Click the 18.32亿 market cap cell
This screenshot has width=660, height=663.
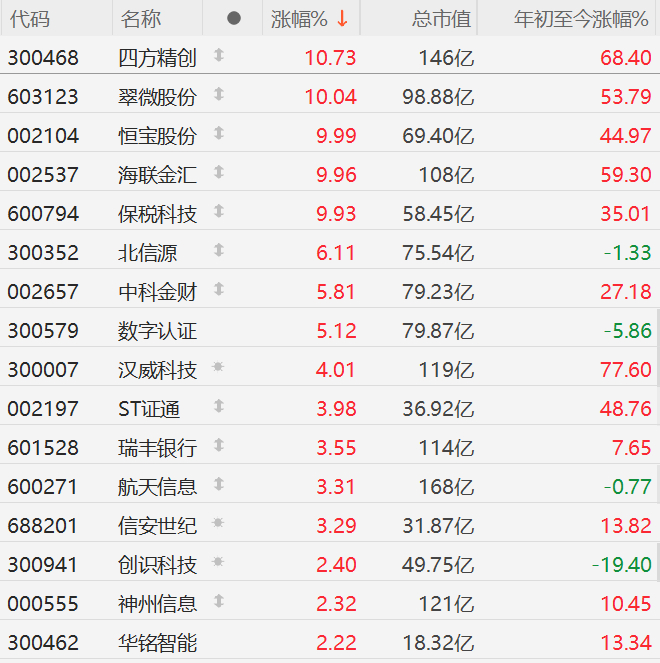438,643
